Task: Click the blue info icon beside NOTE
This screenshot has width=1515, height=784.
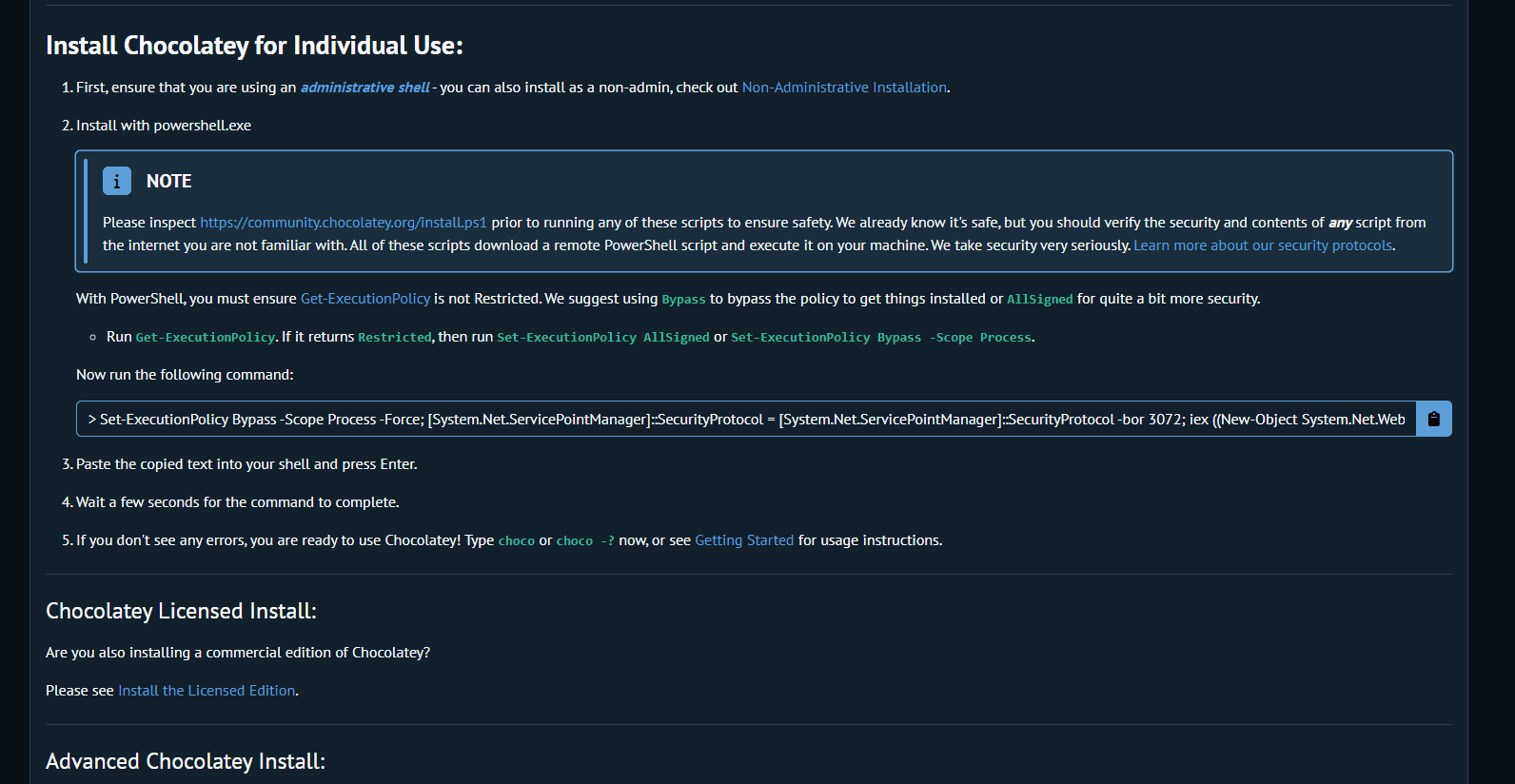Action: [x=116, y=181]
